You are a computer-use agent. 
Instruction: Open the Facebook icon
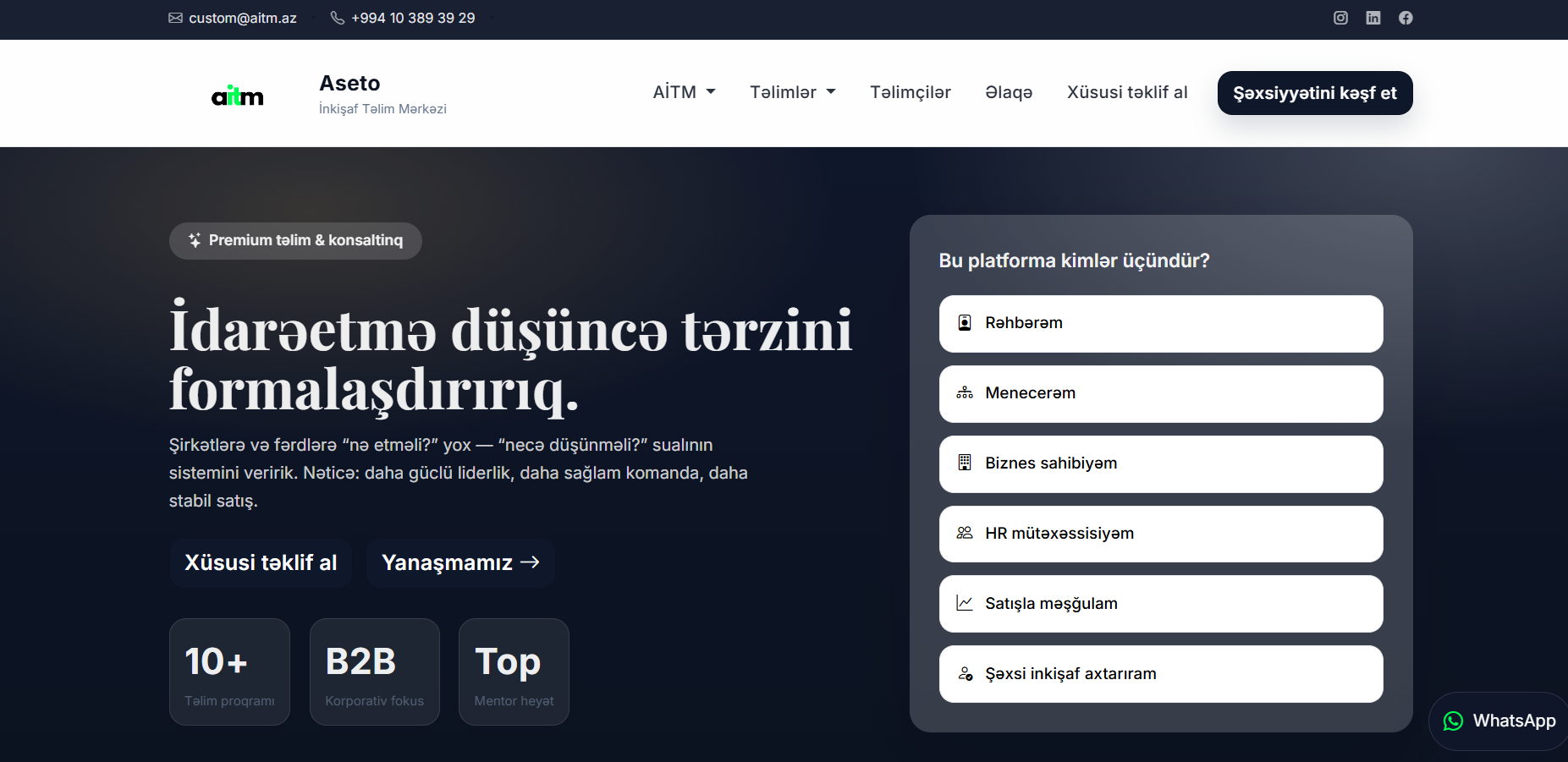(1406, 17)
